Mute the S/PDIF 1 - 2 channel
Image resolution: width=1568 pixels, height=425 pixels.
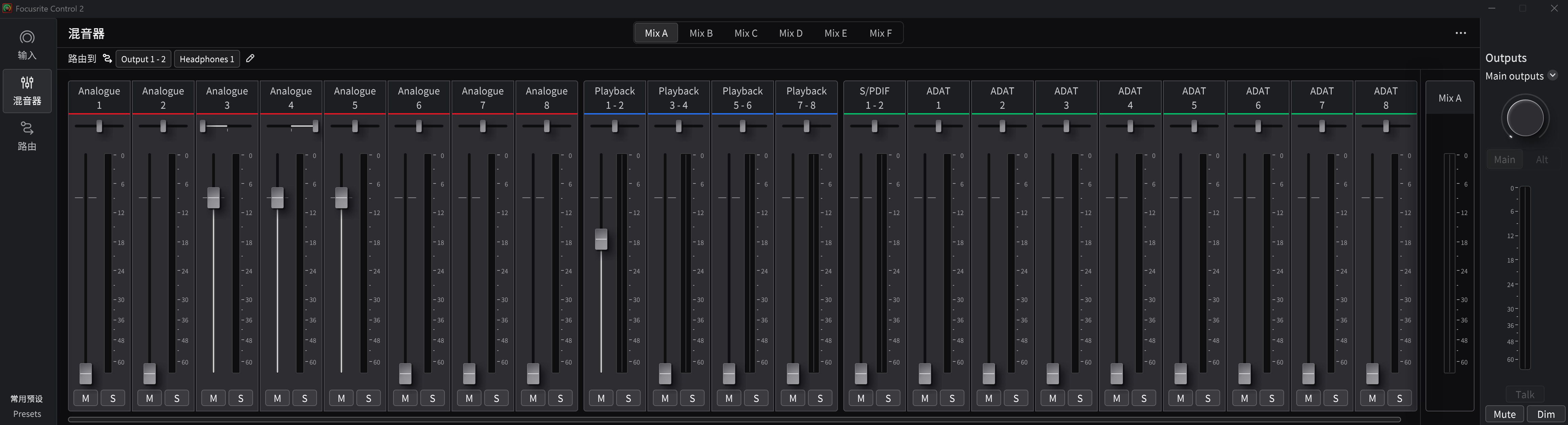(861, 398)
